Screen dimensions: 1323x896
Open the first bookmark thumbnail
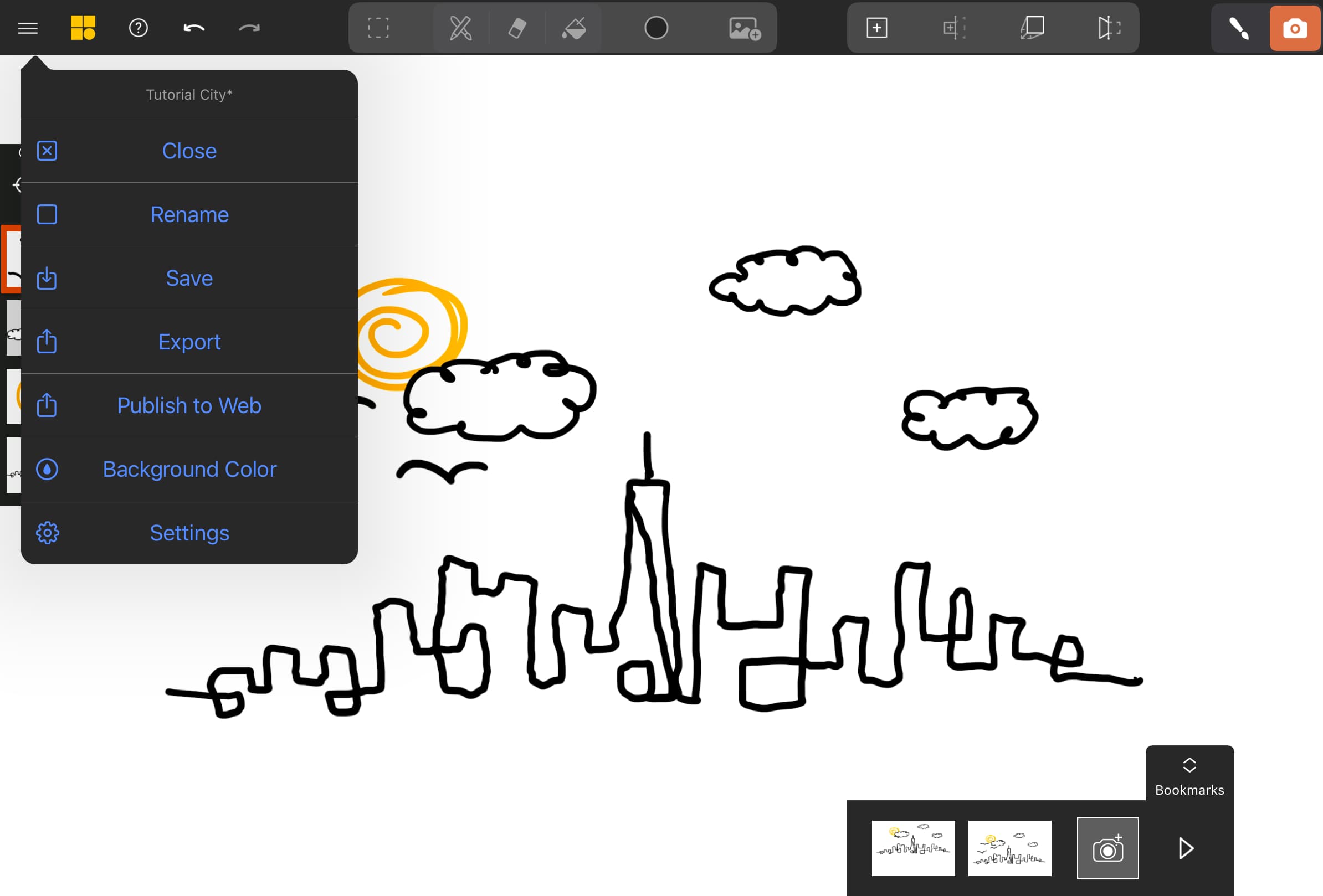[x=913, y=848]
